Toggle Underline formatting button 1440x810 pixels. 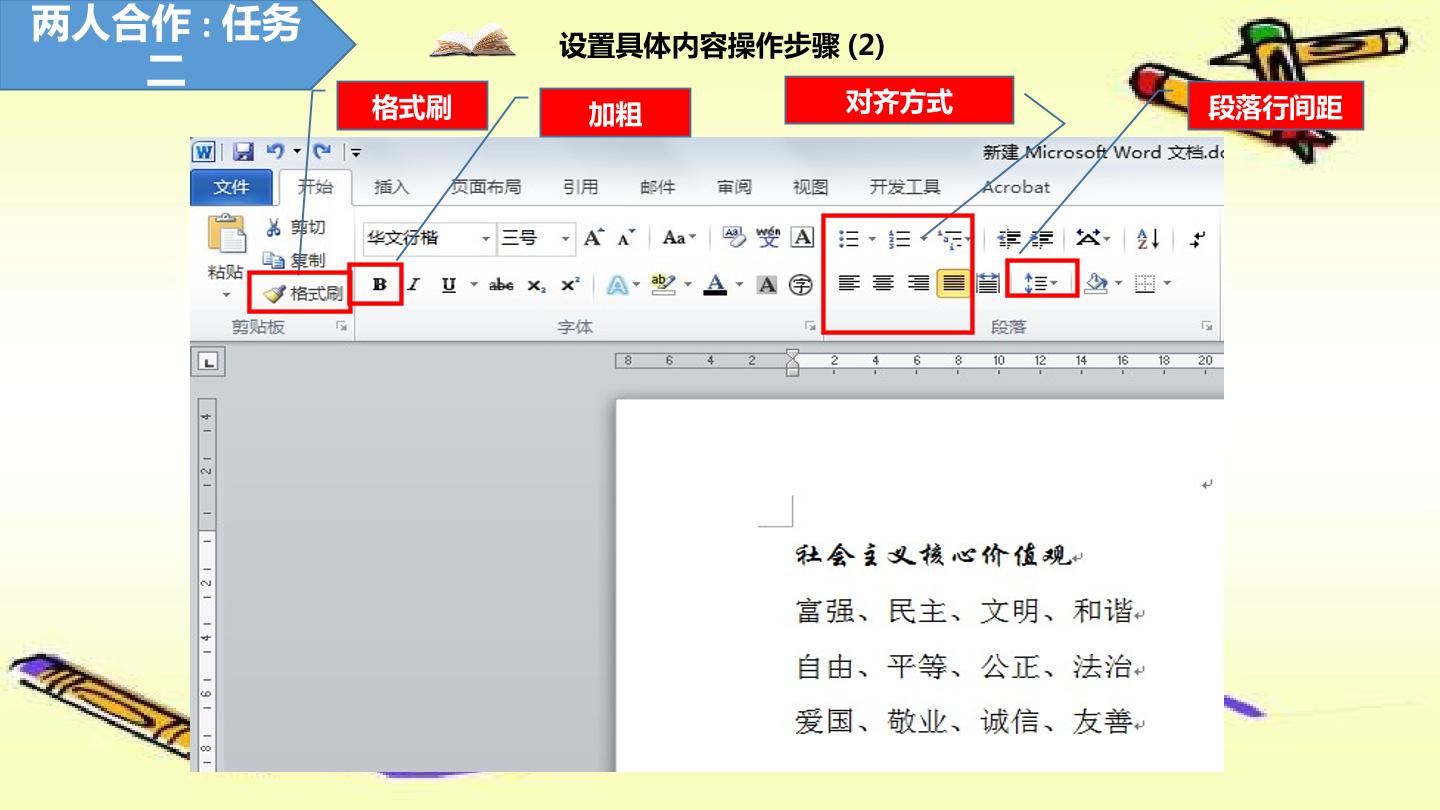(449, 285)
